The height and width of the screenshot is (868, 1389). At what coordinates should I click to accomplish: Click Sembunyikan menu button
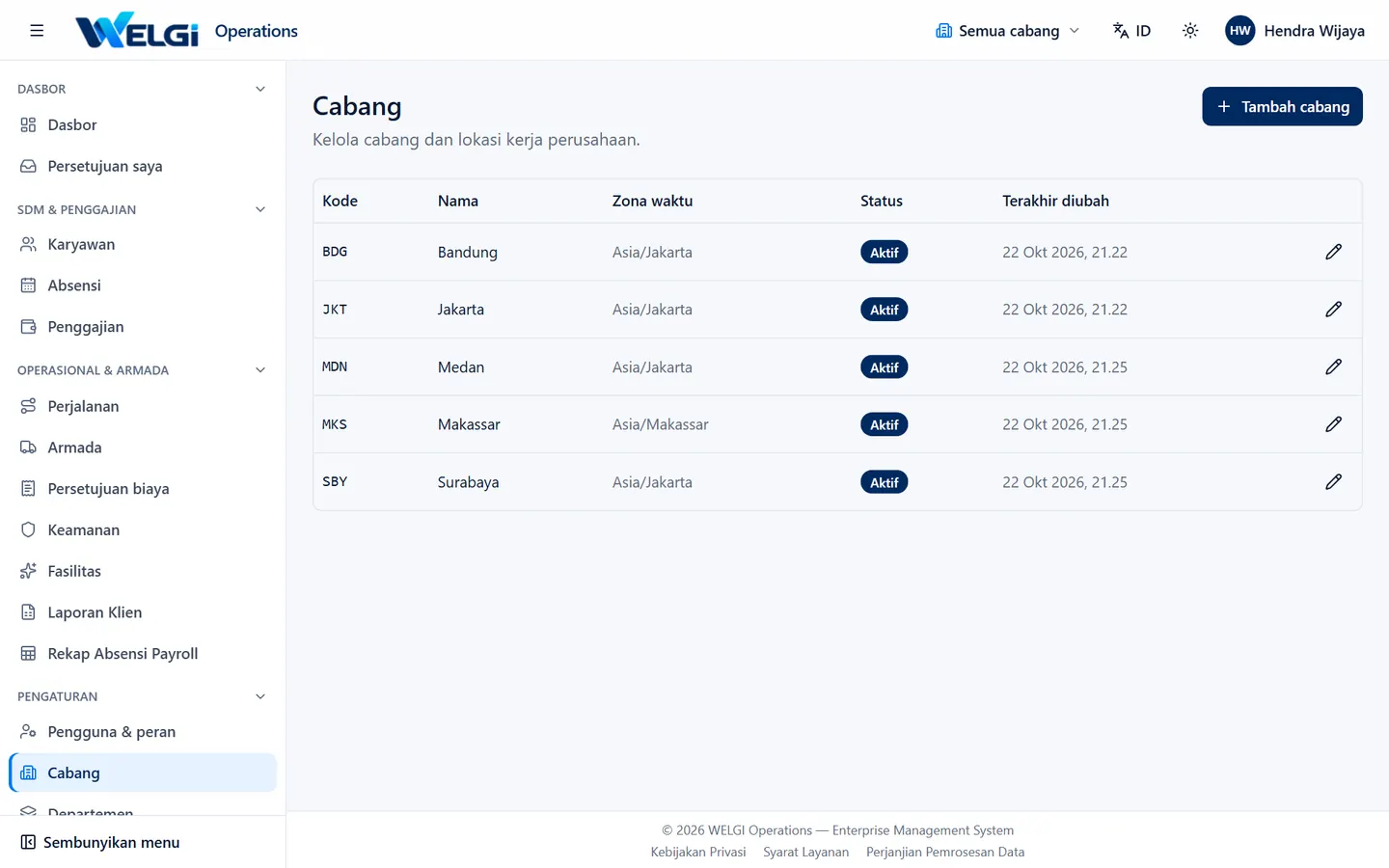[x=100, y=842]
